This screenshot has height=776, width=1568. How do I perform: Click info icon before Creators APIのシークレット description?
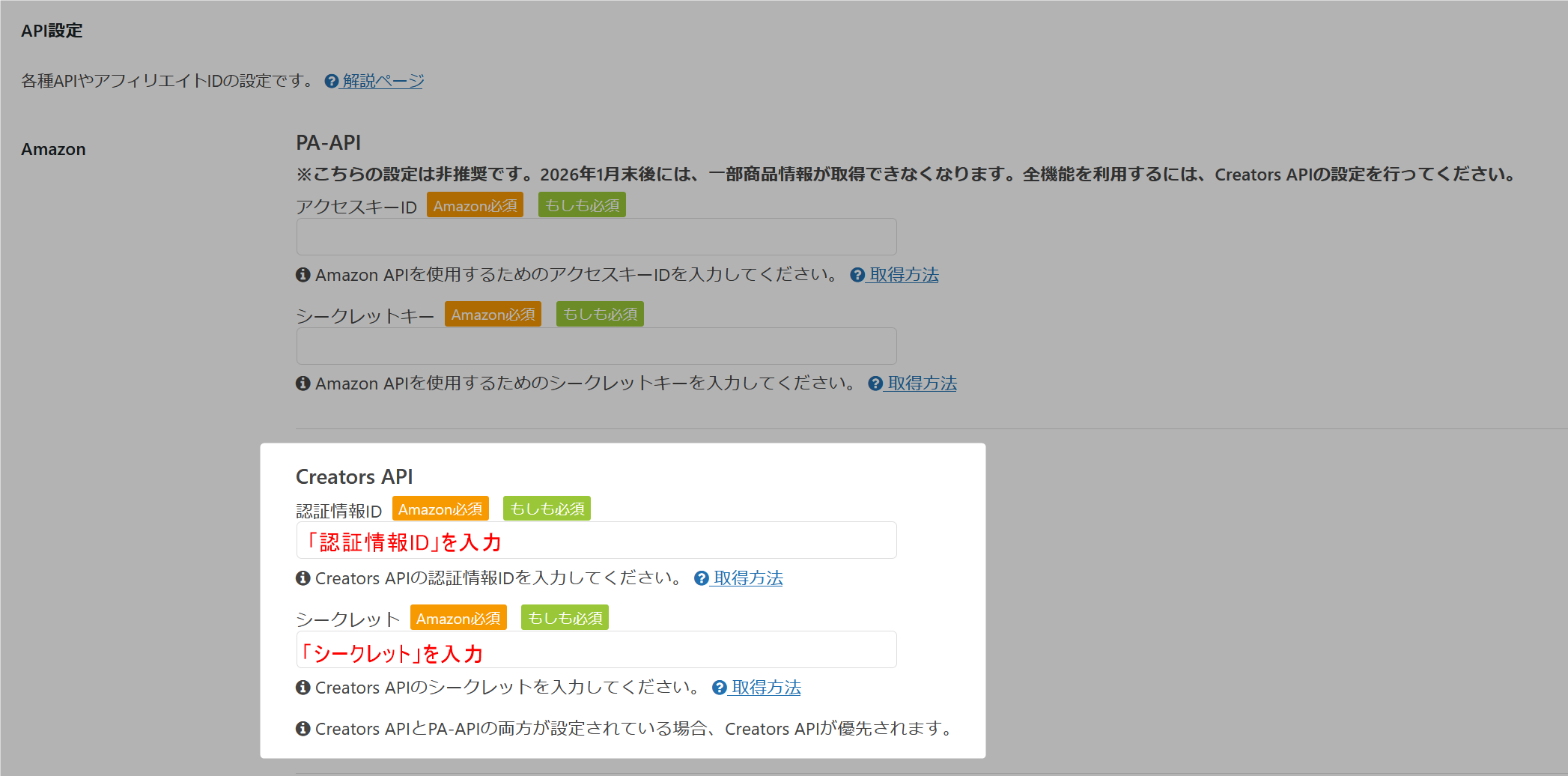click(303, 688)
